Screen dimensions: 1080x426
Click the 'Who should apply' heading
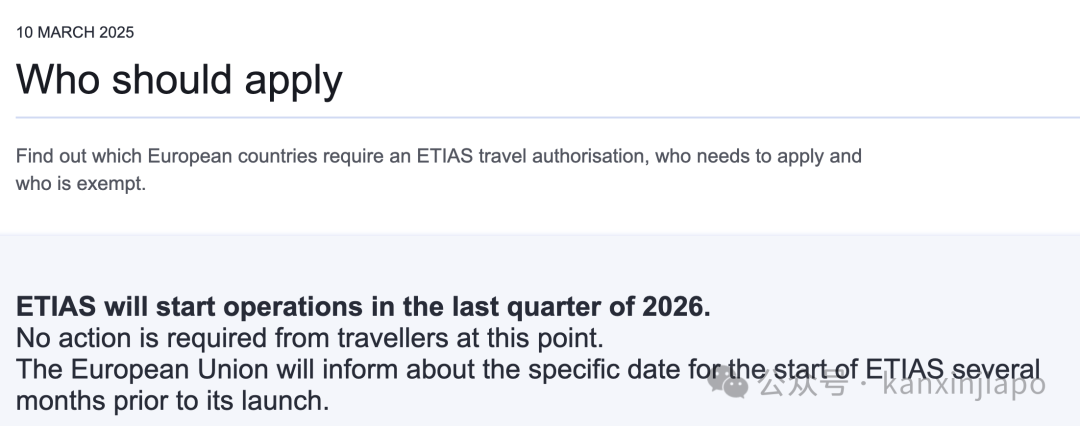tap(179, 79)
